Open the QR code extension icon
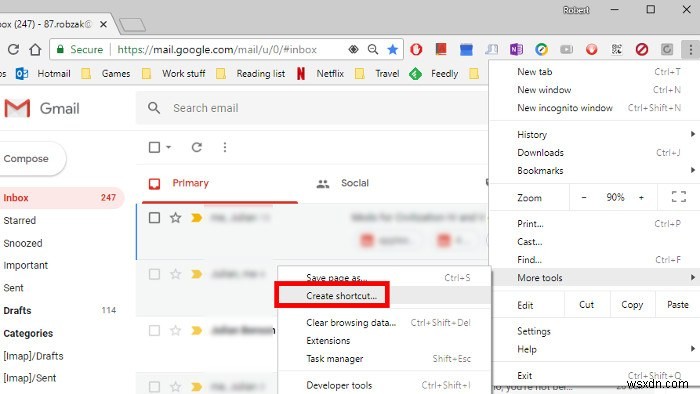Screen dimensions: 700x394 (617, 49)
